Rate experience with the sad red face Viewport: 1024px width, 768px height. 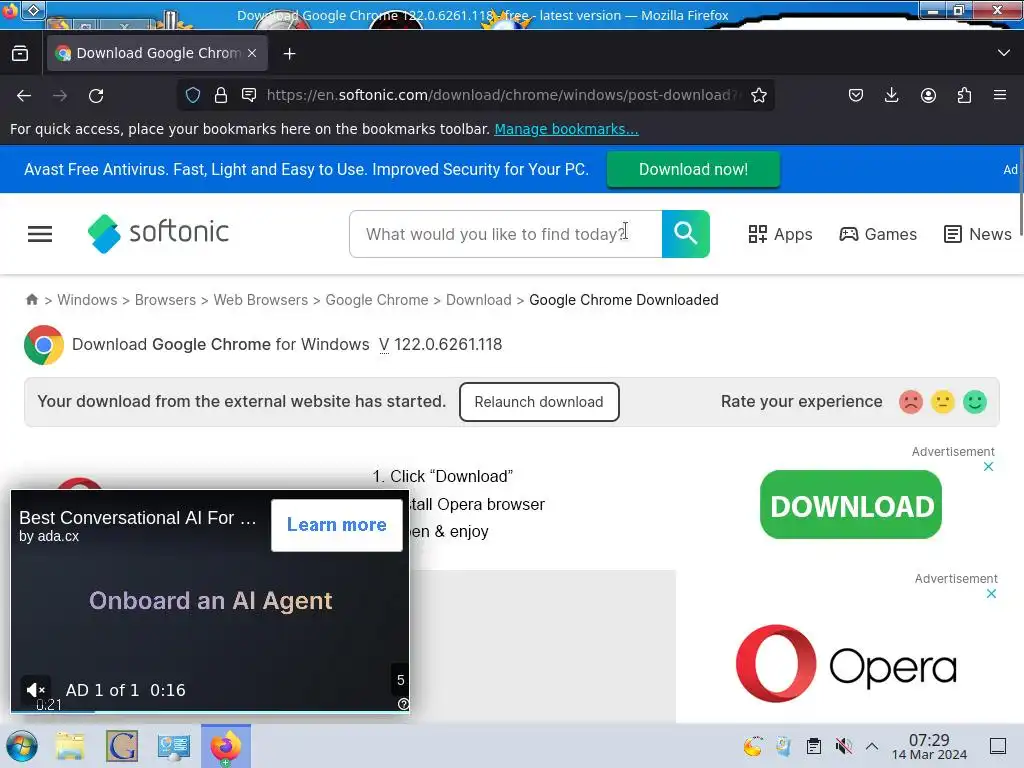[x=910, y=402]
